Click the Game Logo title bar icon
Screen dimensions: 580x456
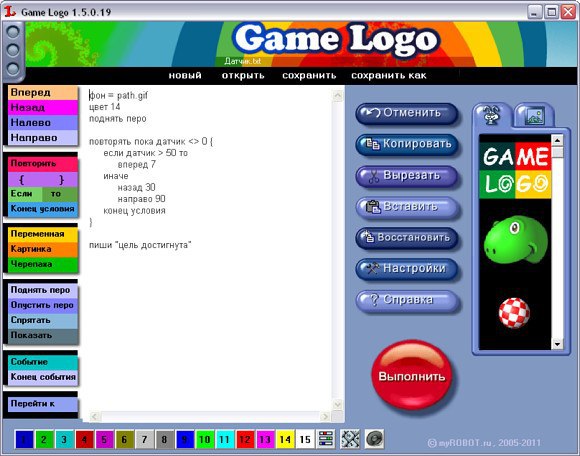(10, 11)
